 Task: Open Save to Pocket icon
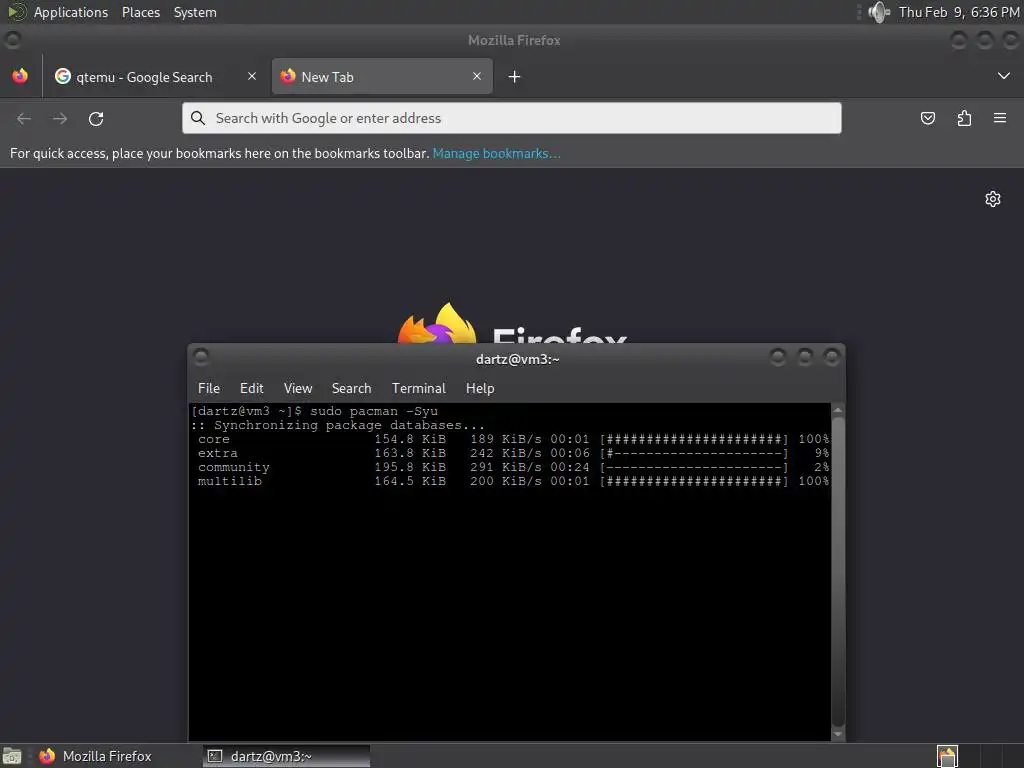pyautogui.click(x=927, y=118)
